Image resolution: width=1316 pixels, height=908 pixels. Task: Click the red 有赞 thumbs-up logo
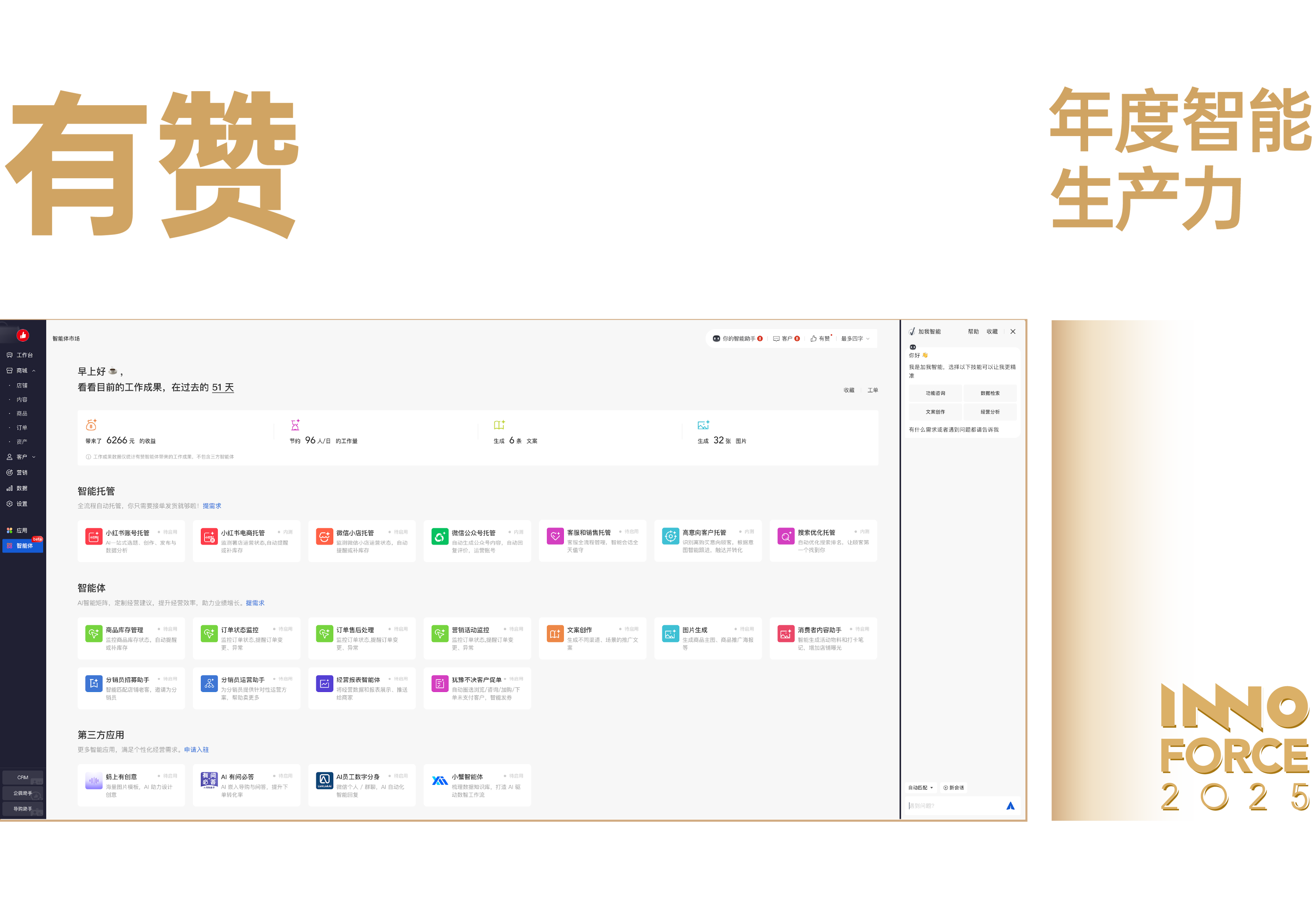click(x=23, y=335)
